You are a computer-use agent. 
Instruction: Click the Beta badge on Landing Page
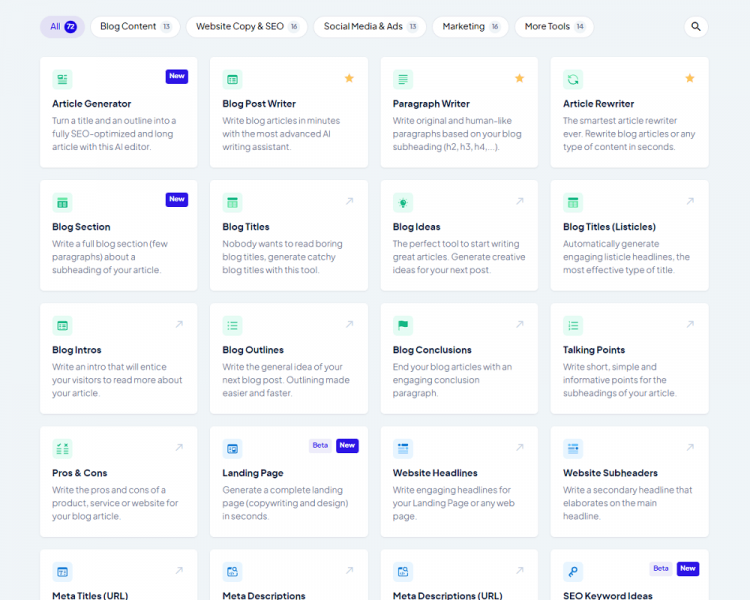pos(320,446)
